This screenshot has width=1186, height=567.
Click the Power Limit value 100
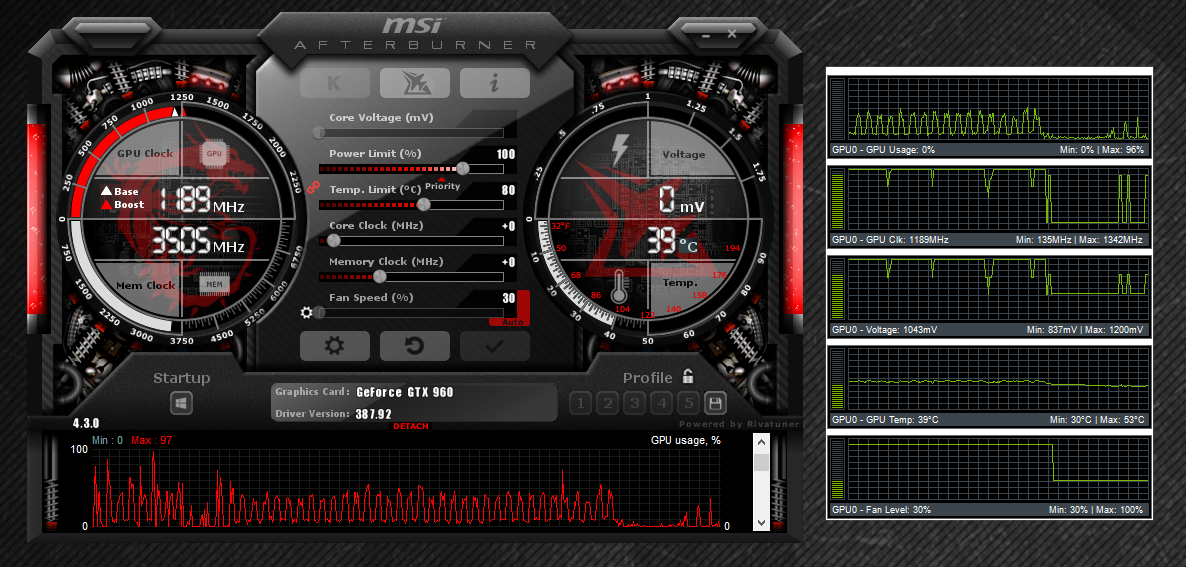click(x=506, y=154)
